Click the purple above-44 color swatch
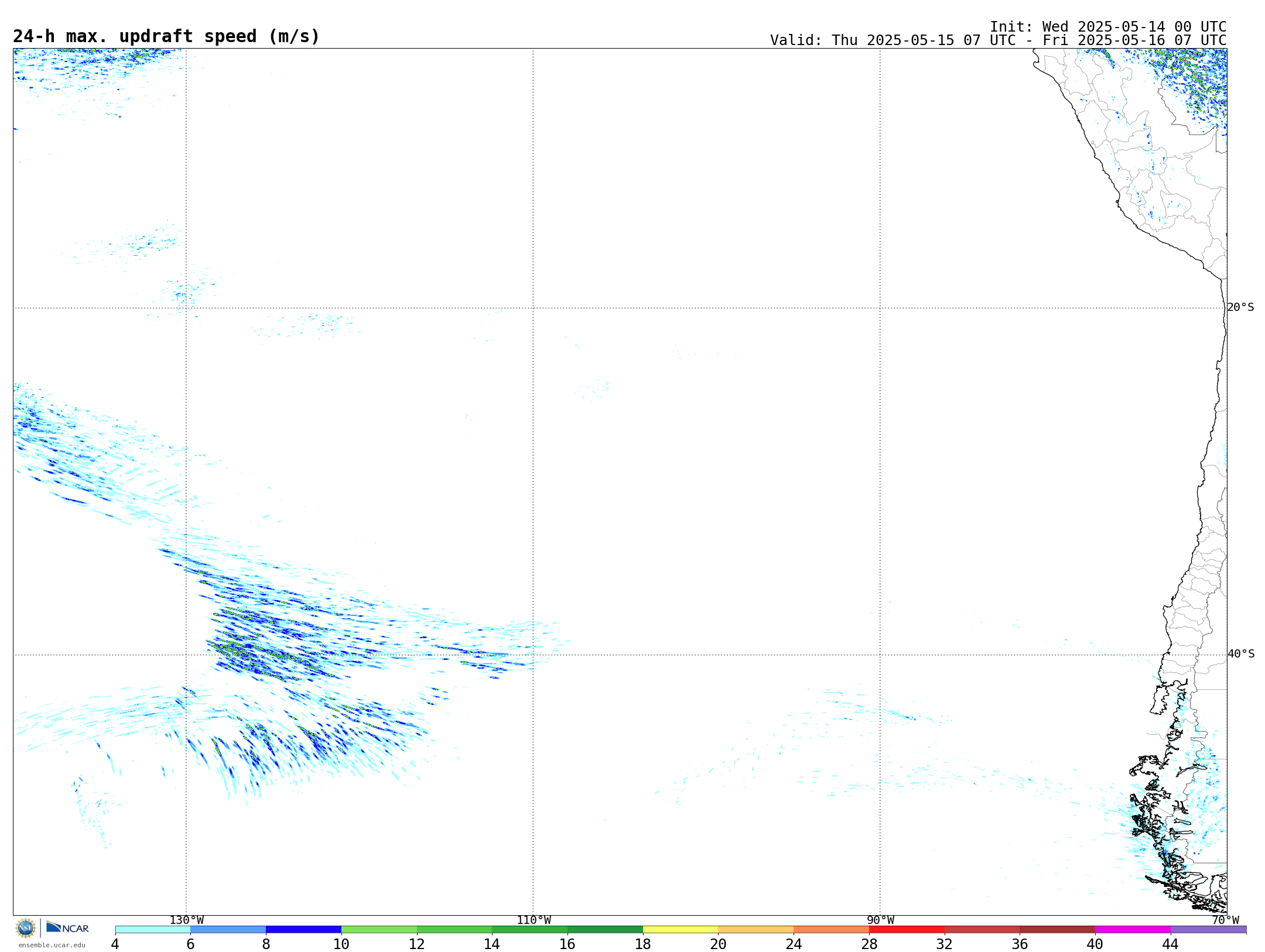This screenshot has height=952, width=1265. (1209, 930)
